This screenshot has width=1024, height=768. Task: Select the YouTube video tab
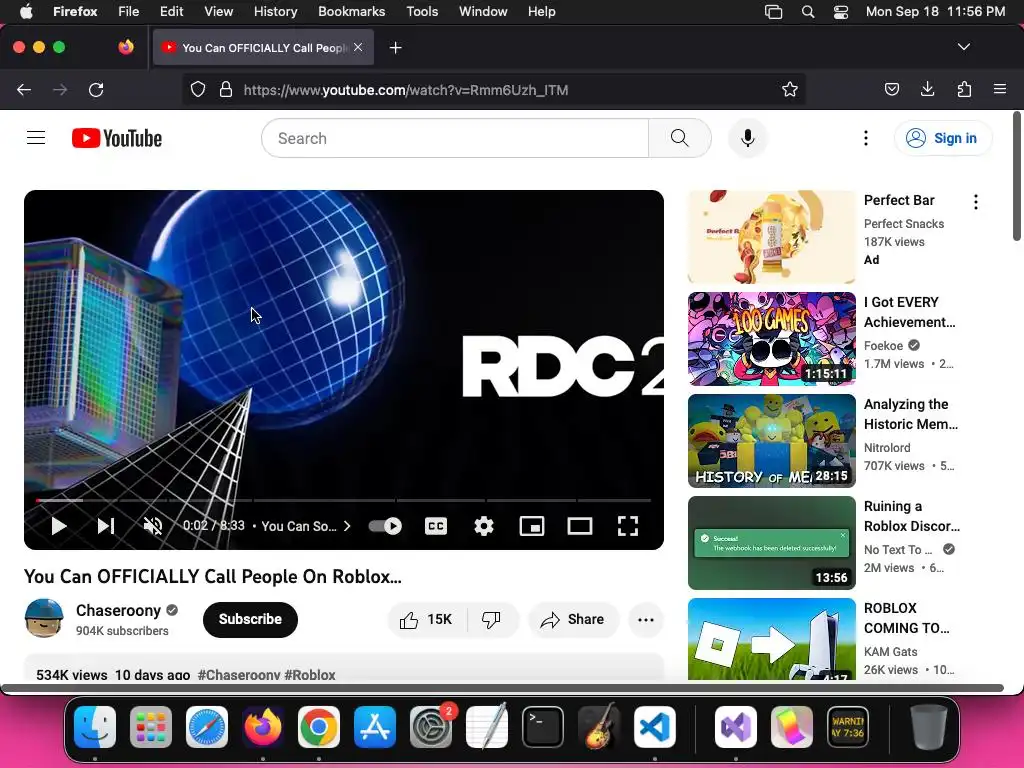pos(263,47)
